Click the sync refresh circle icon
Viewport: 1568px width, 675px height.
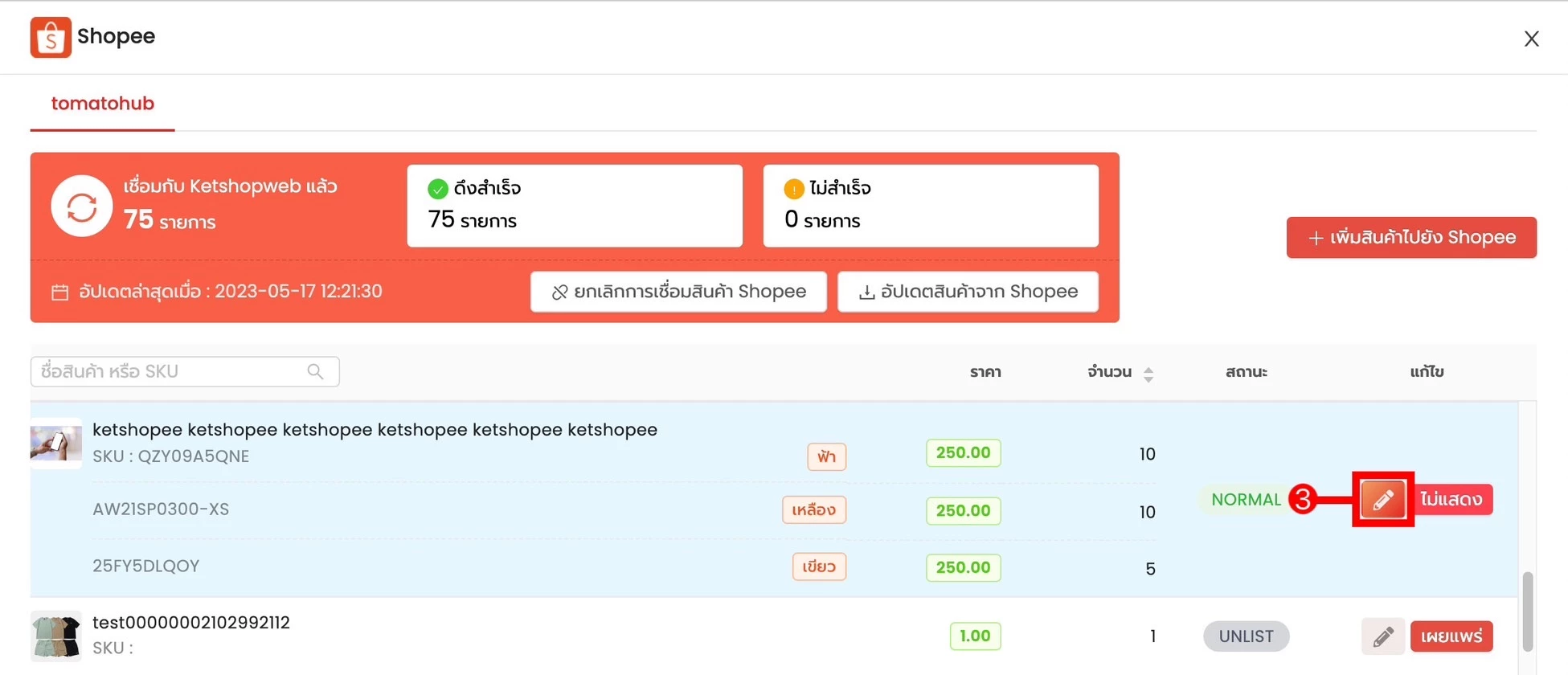(x=82, y=206)
